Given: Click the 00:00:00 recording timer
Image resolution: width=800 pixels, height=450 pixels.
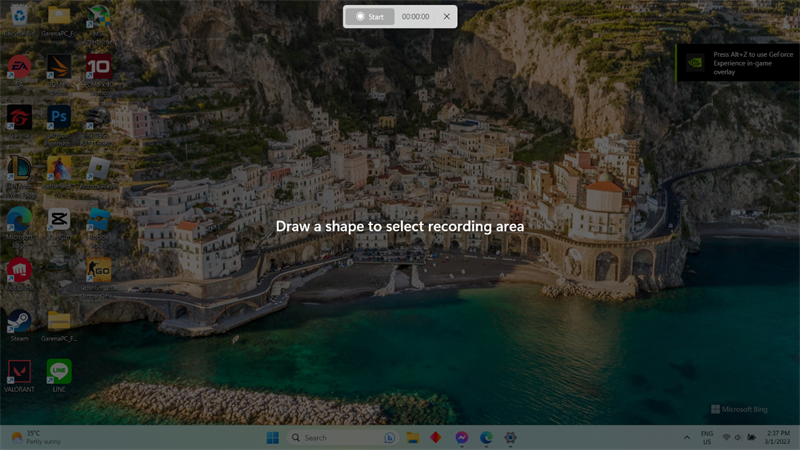Looking at the screenshot, I should point(415,17).
